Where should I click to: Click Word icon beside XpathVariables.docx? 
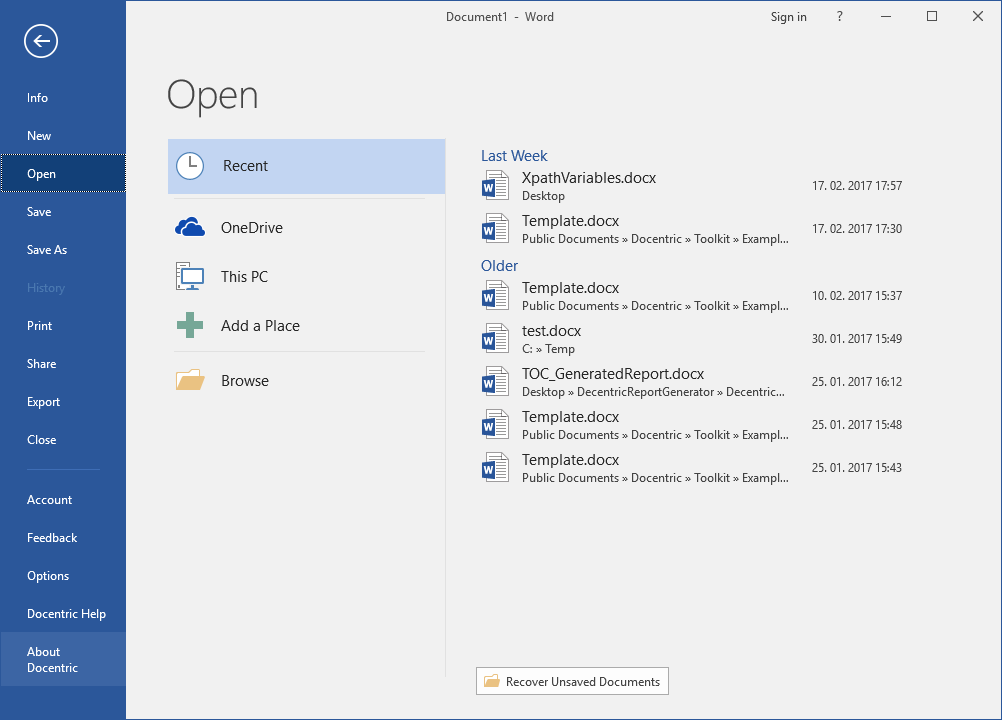(x=495, y=185)
